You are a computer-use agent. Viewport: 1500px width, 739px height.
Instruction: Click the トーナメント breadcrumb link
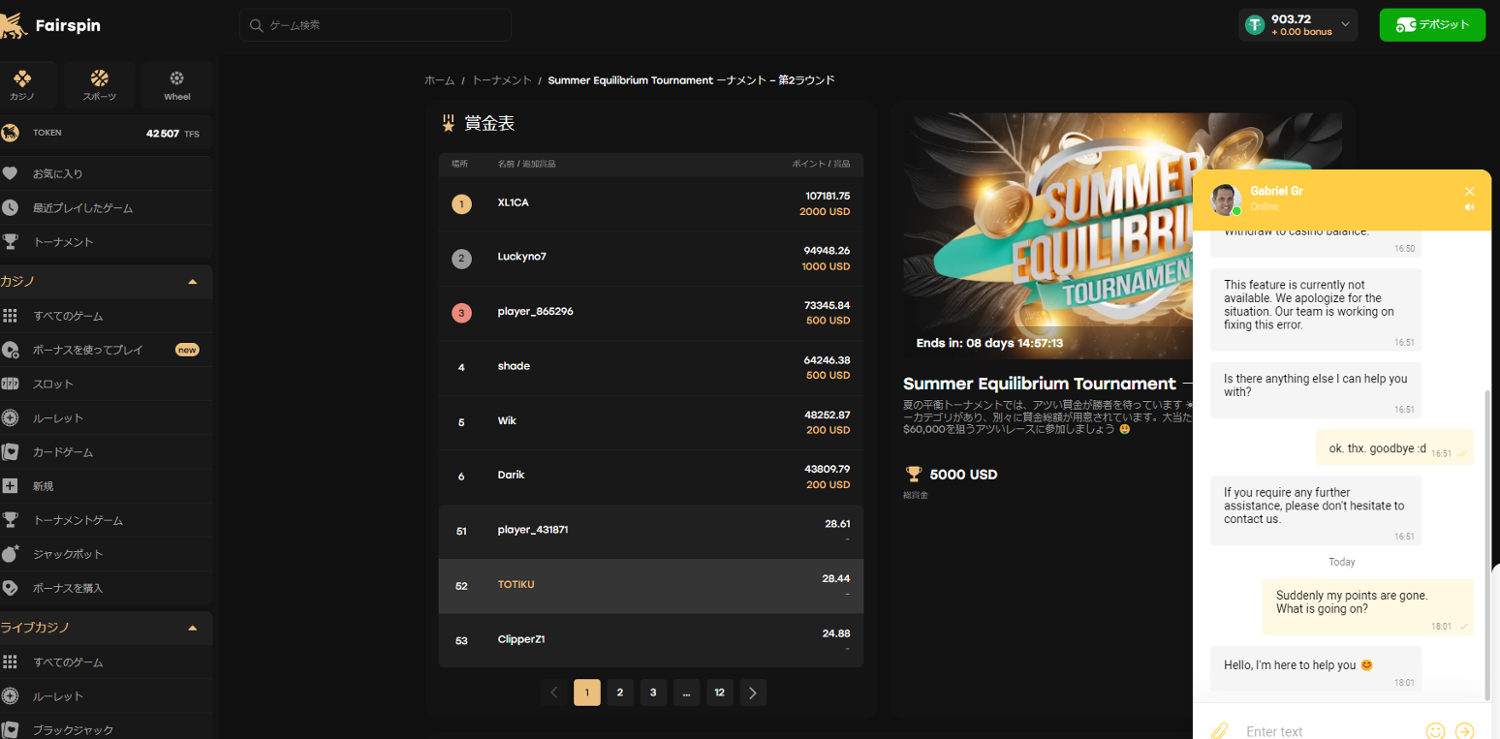pos(501,80)
